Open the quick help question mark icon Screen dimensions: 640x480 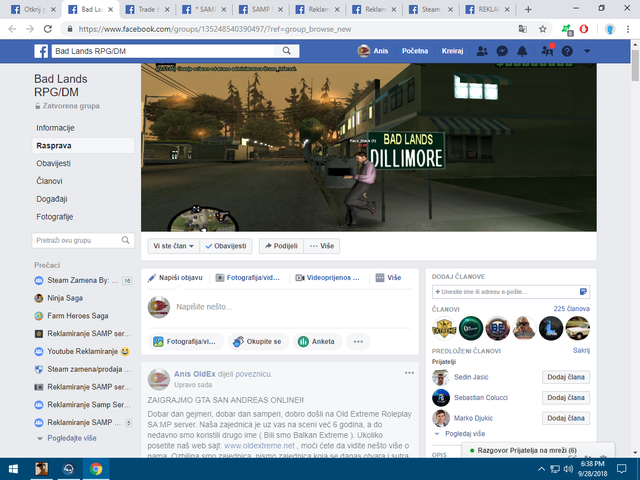click(567, 51)
